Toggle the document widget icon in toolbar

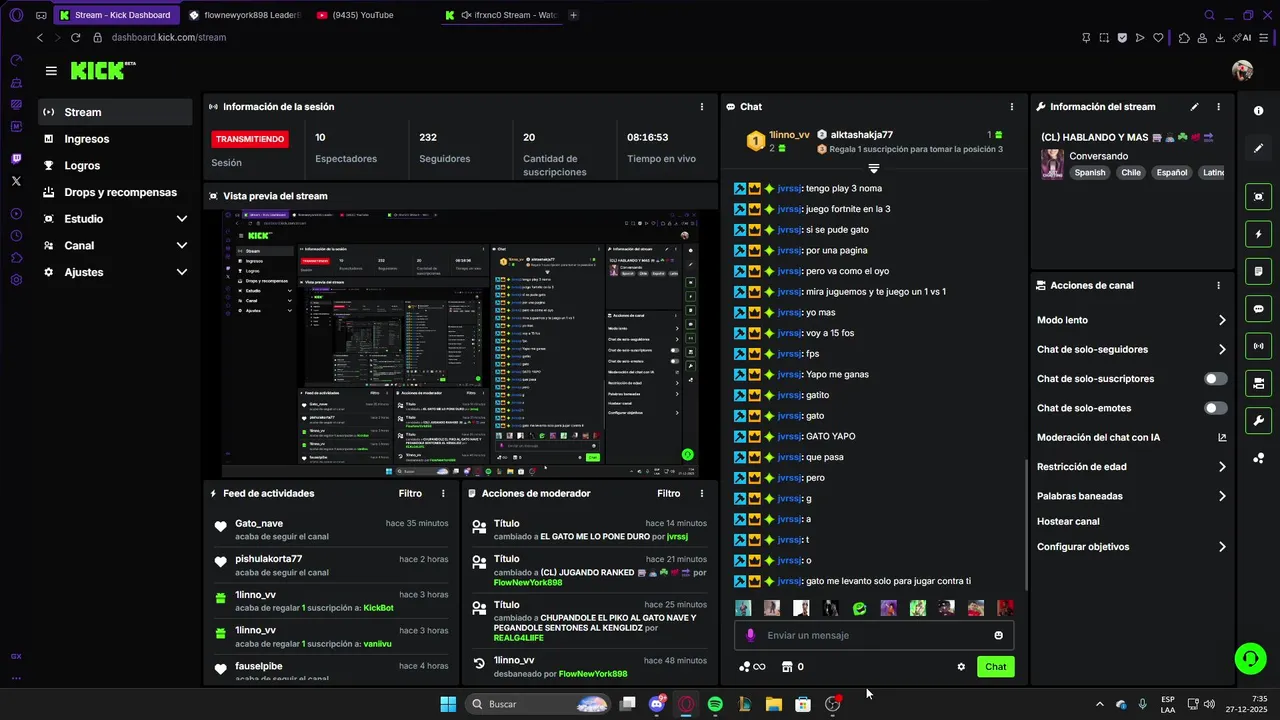(x=1258, y=271)
